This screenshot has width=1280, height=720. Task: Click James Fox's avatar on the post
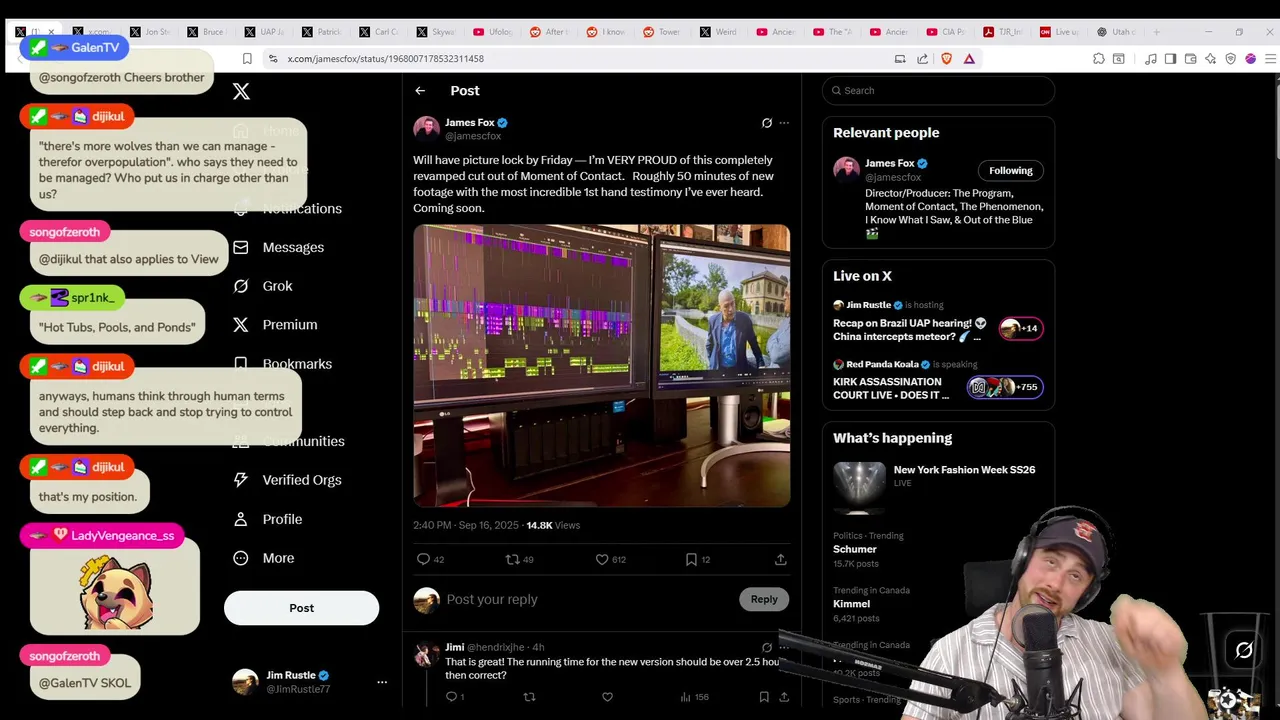click(x=427, y=129)
